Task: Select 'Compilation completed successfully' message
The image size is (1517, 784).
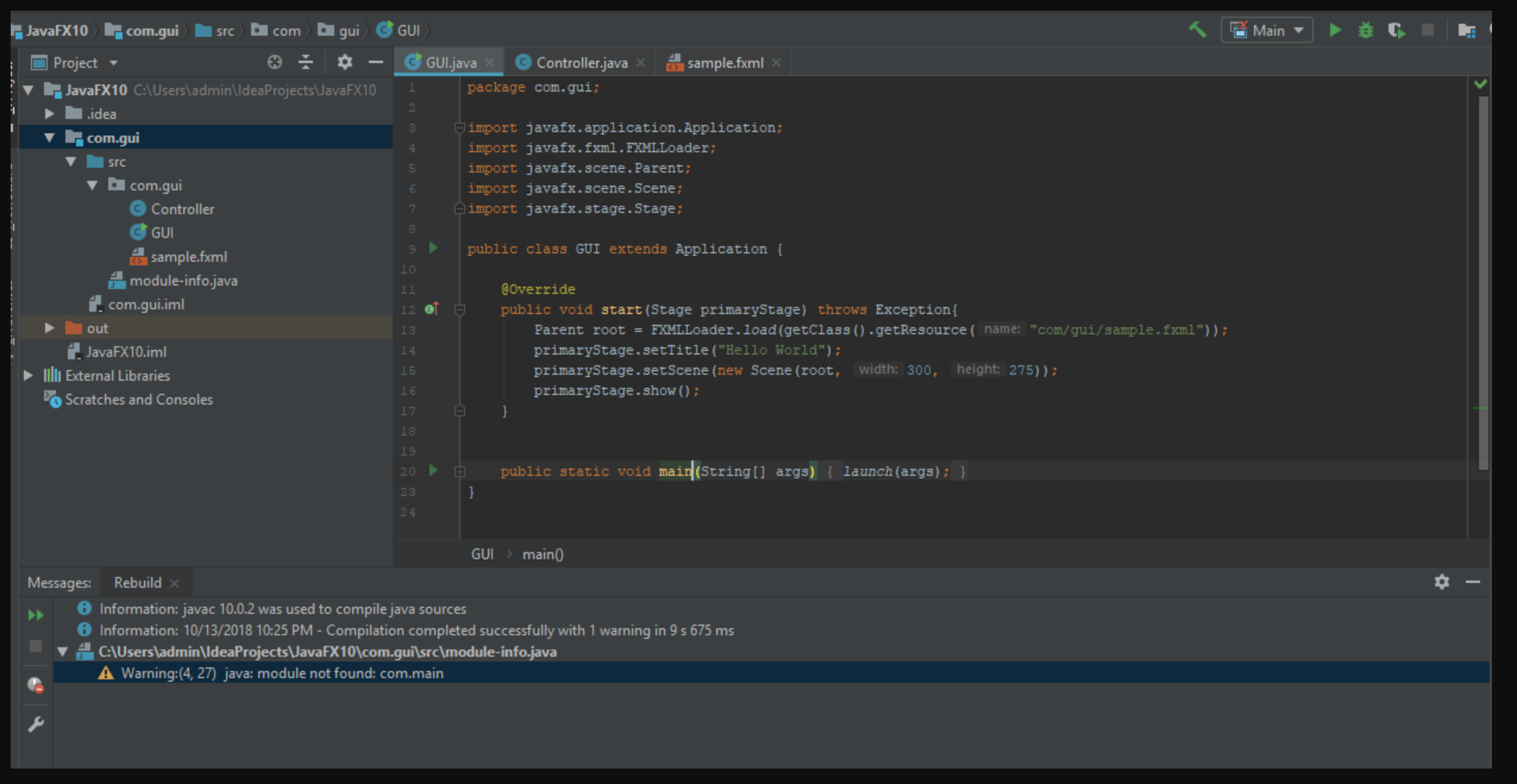Action: pos(416,631)
